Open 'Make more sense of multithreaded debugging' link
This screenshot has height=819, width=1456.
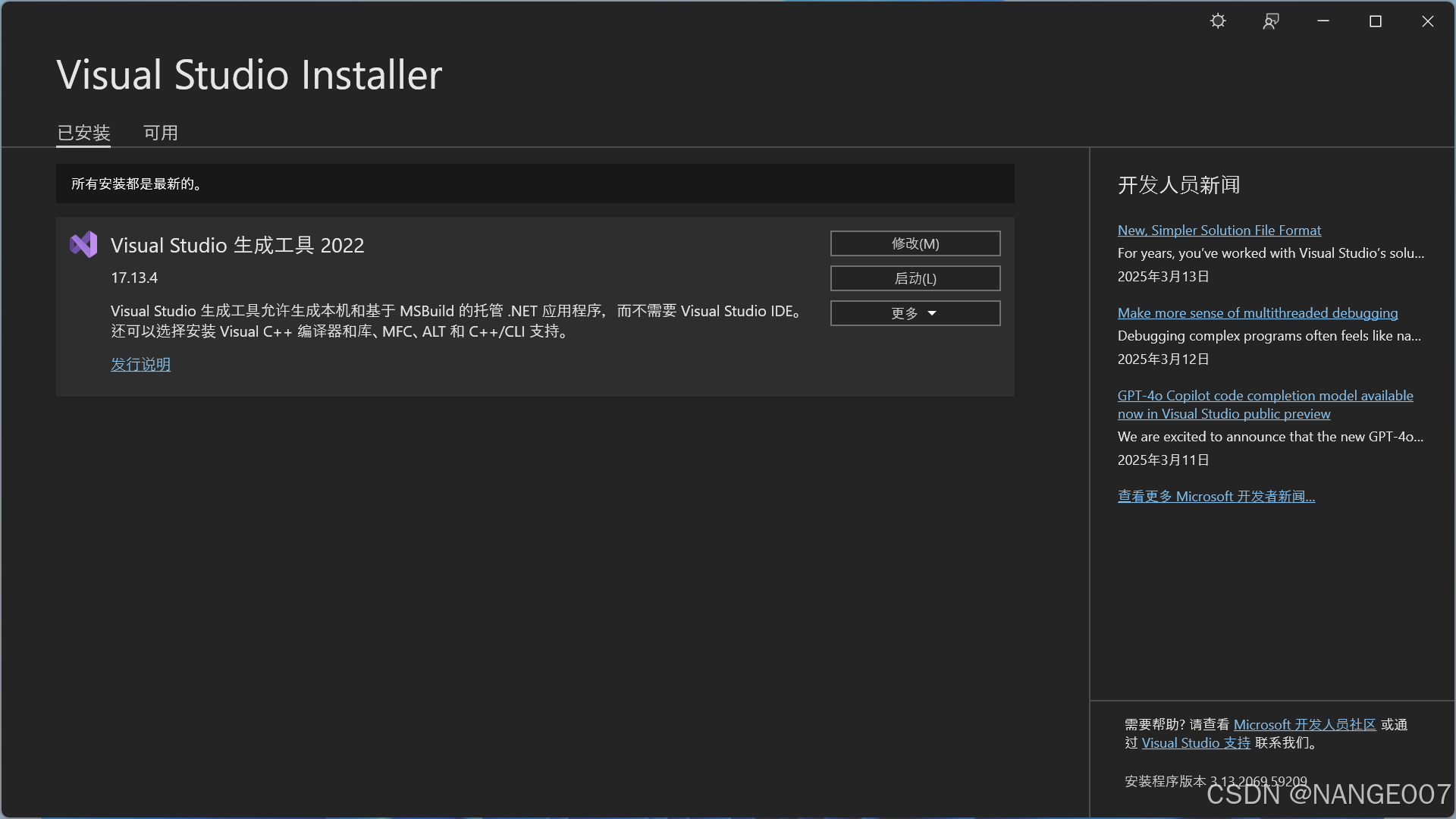(1257, 312)
